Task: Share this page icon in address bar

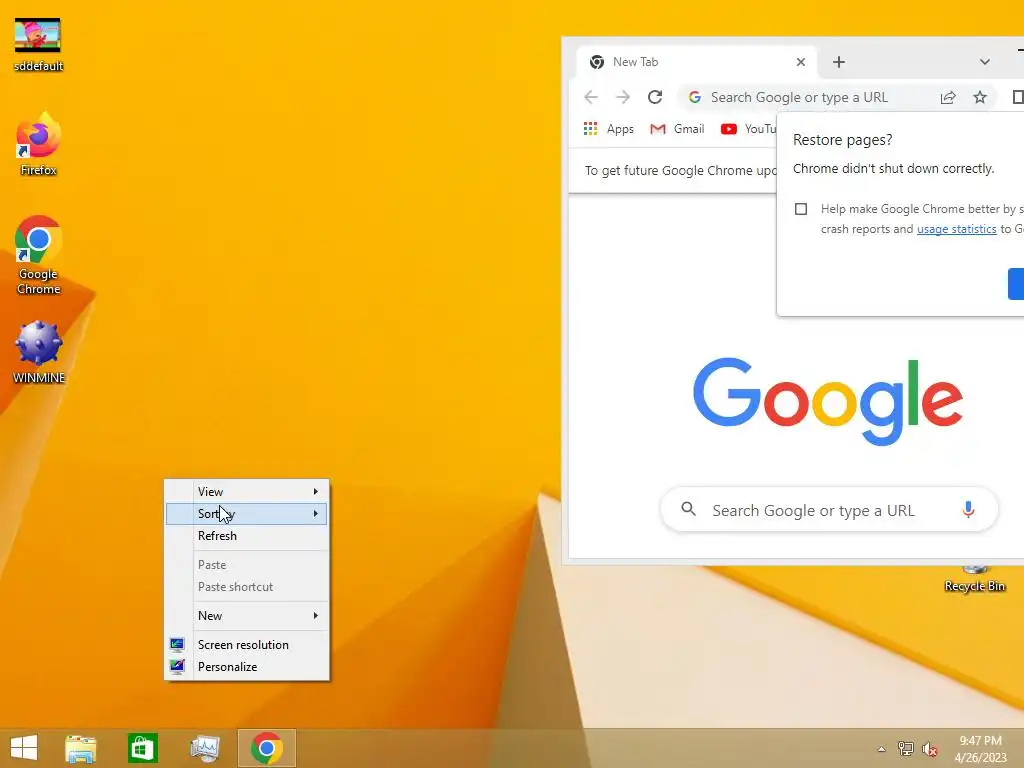Action: coord(948,97)
